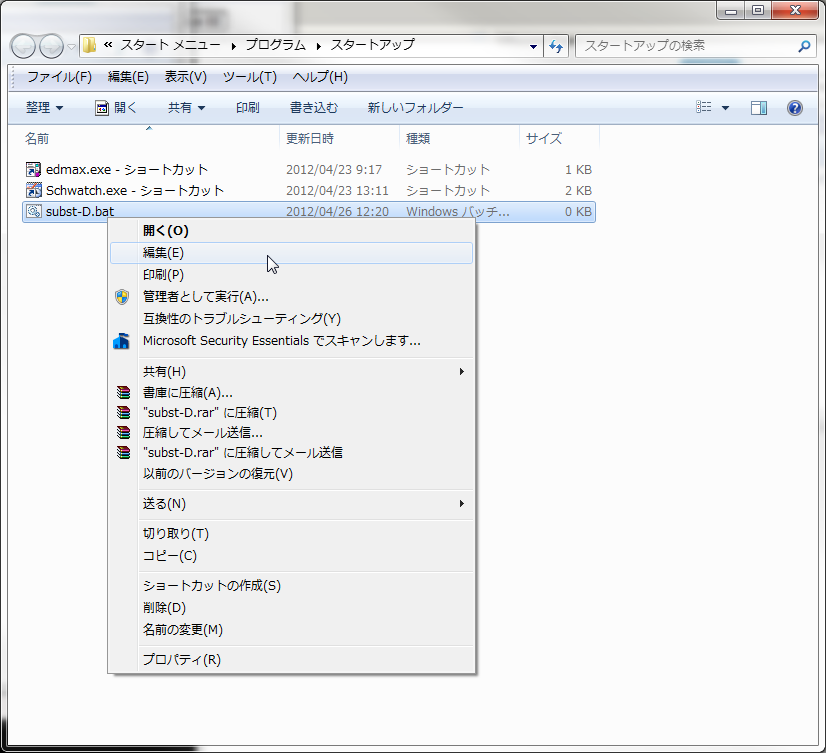The width and height of the screenshot is (826, 753).
Task: Click the folder icon in the breadcrumb bar
Action: click(88, 45)
